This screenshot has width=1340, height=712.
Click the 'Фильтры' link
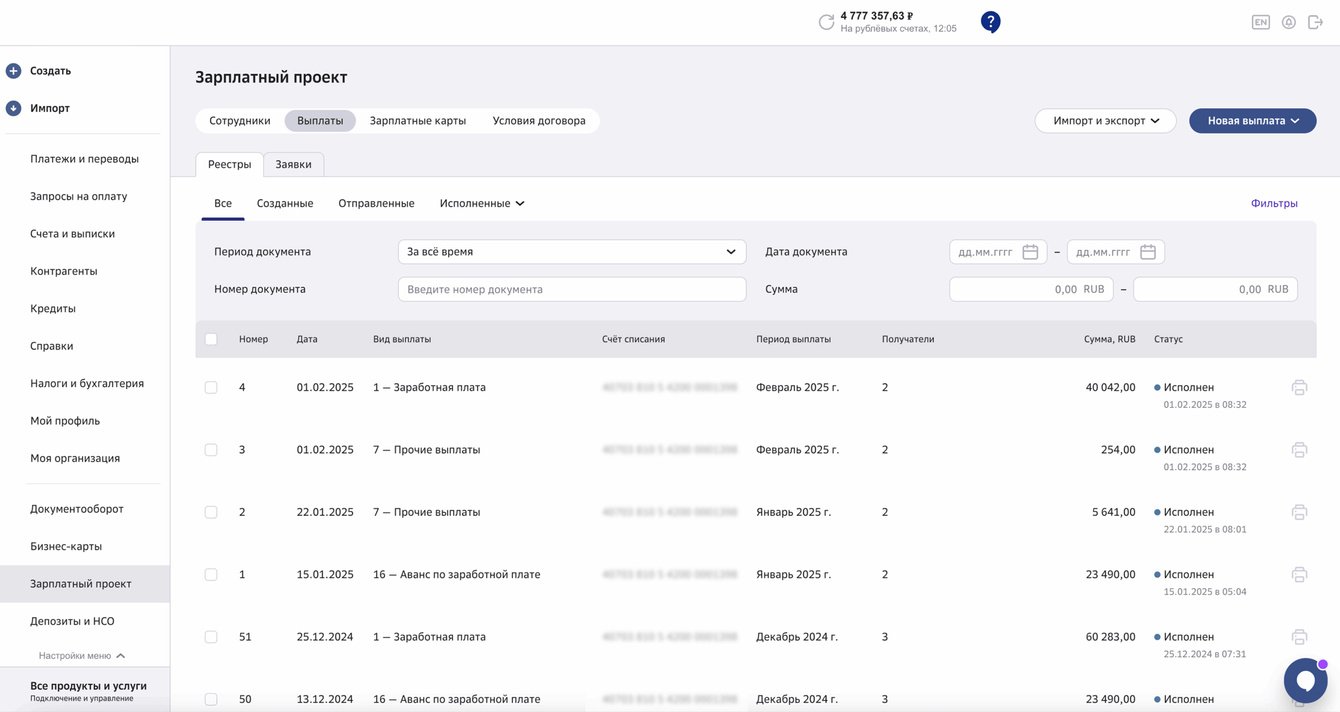pos(1273,203)
